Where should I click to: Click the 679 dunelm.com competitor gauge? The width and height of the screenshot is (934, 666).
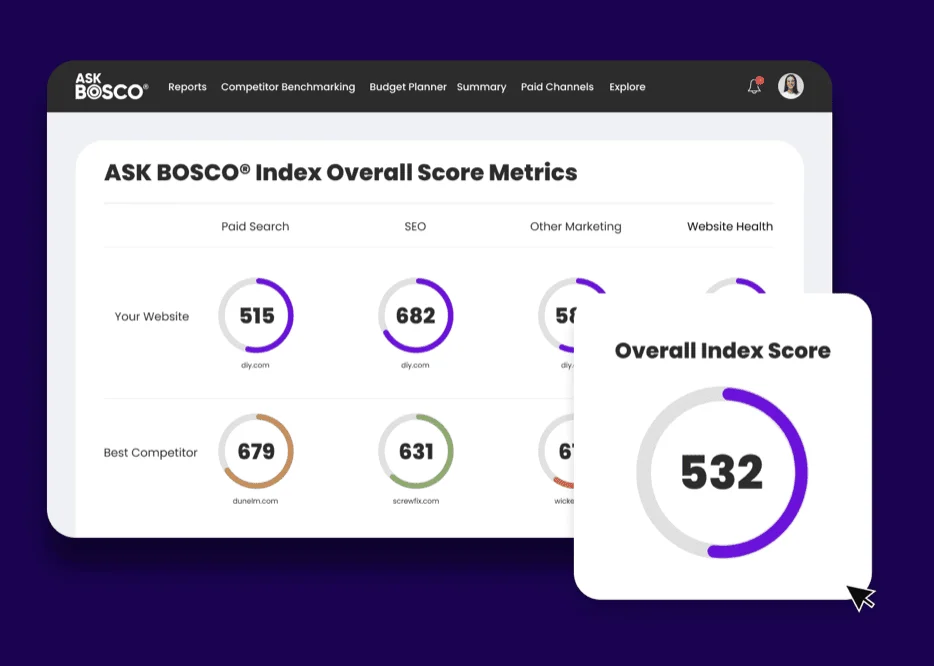pyautogui.click(x=256, y=451)
